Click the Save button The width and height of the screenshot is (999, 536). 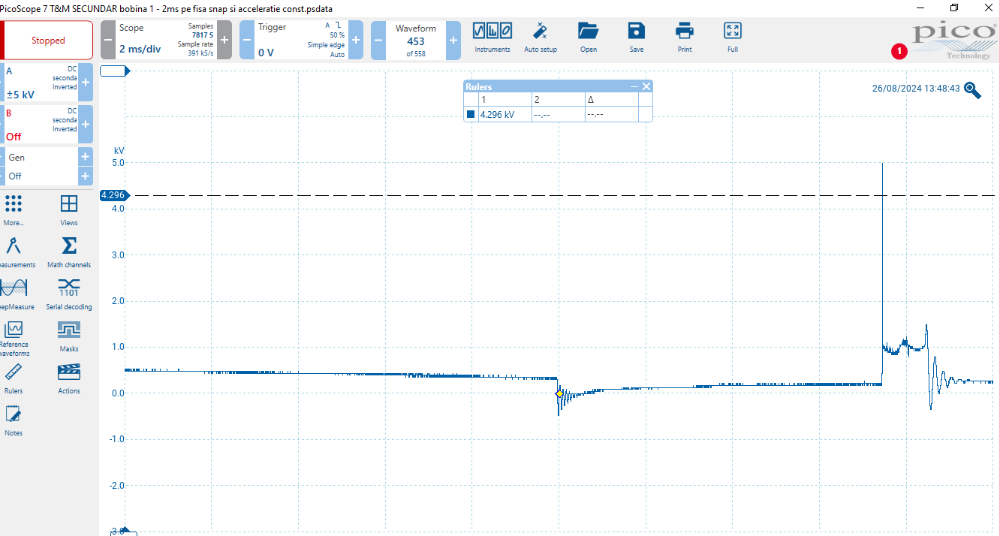pyautogui.click(x=636, y=38)
